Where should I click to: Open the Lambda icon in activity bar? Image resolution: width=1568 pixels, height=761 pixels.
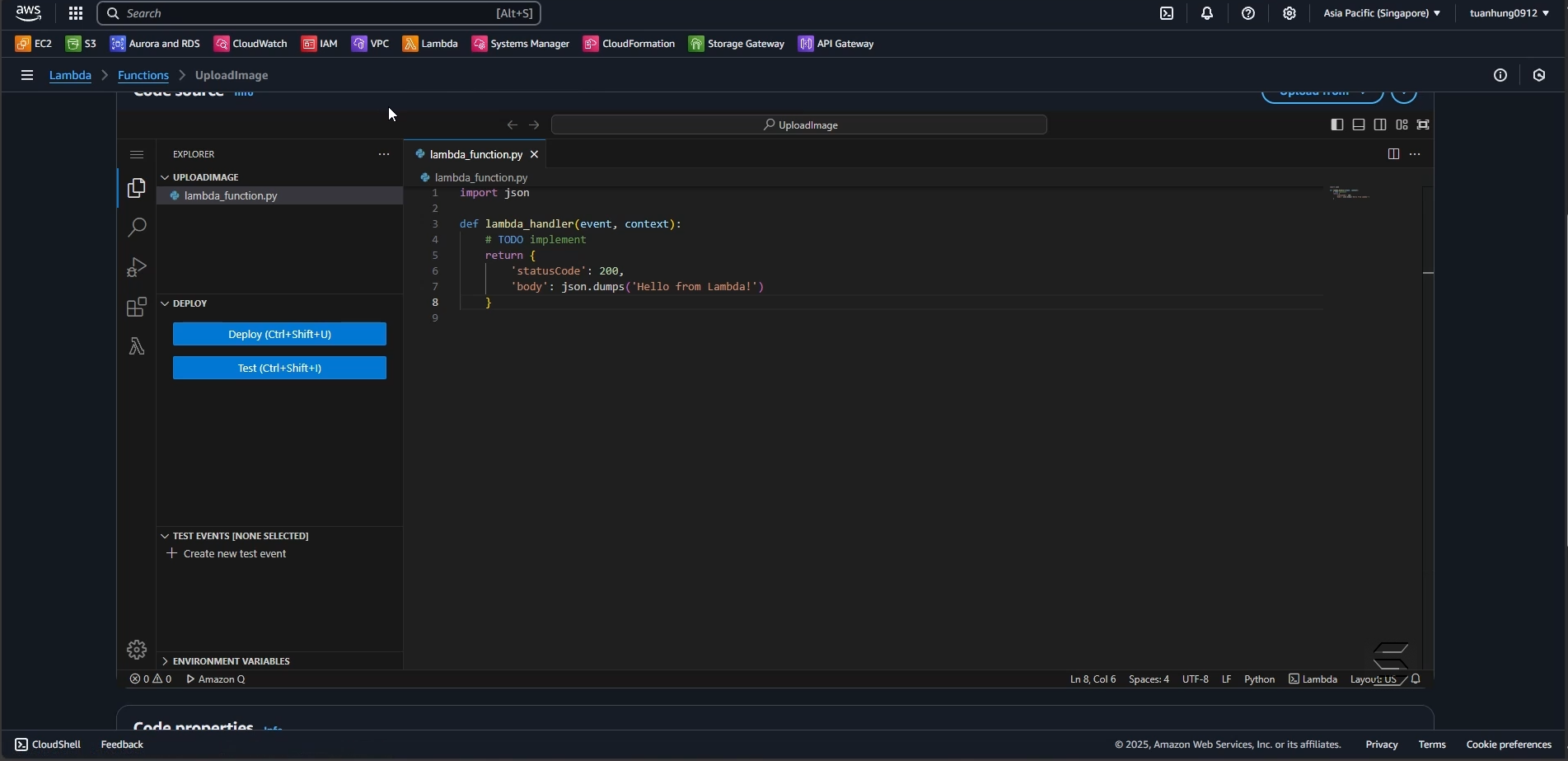pos(137,346)
